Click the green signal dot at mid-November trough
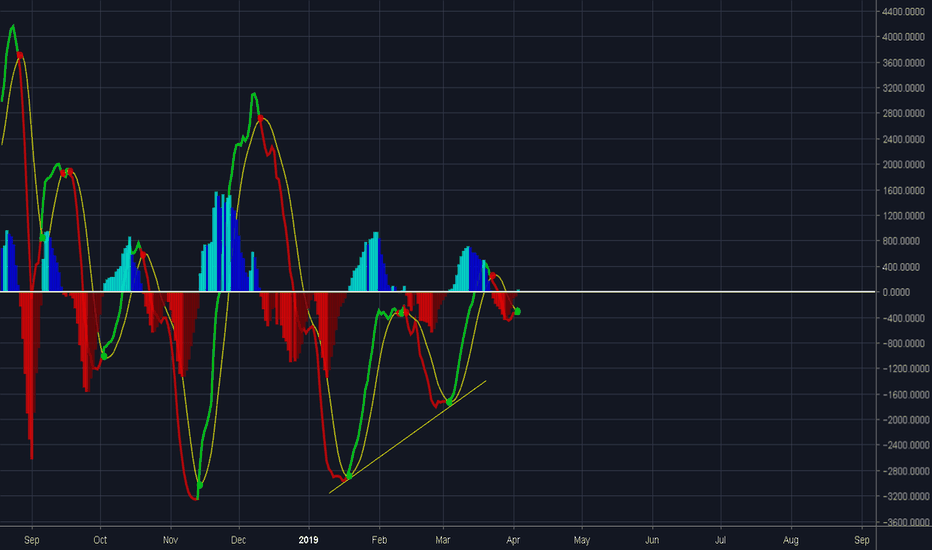932x550 pixels. 199,485
